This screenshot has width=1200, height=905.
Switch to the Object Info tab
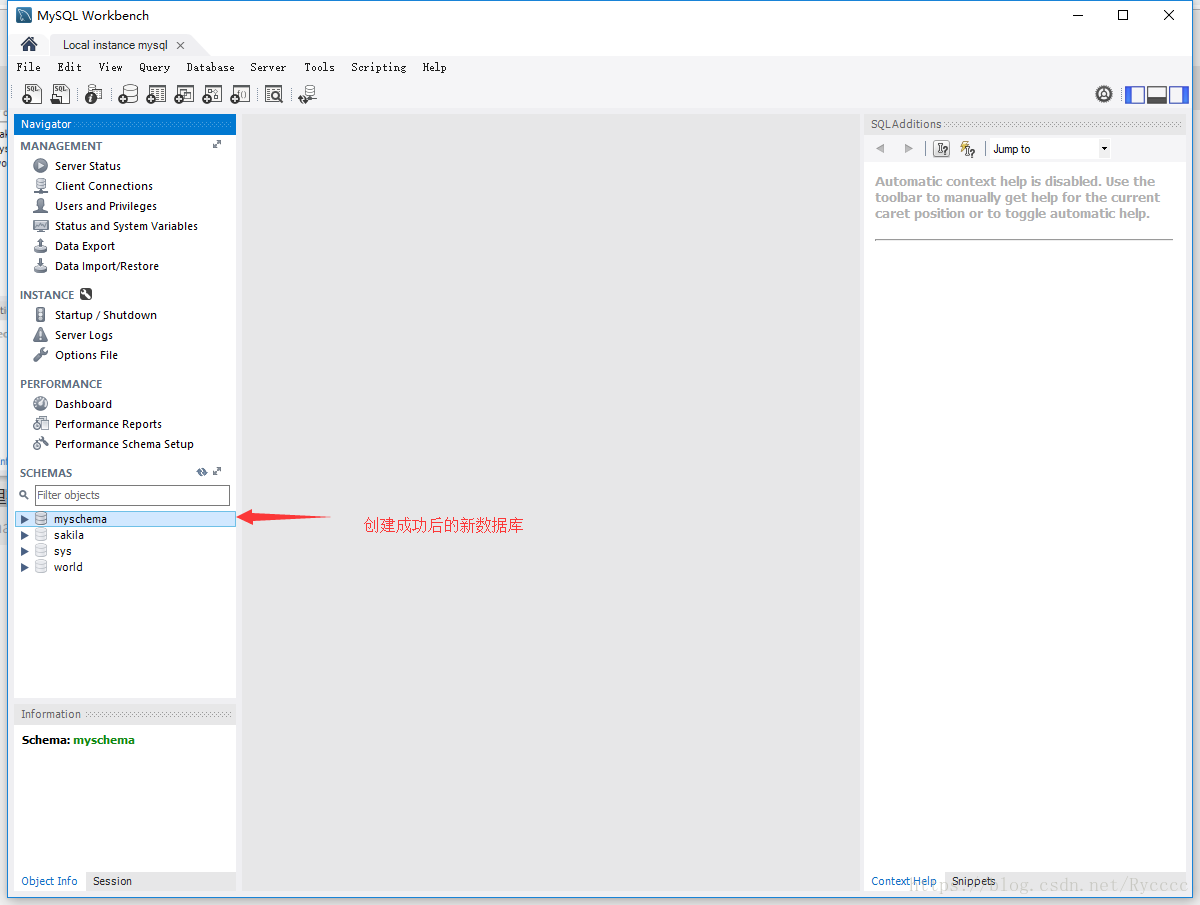coord(49,881)
